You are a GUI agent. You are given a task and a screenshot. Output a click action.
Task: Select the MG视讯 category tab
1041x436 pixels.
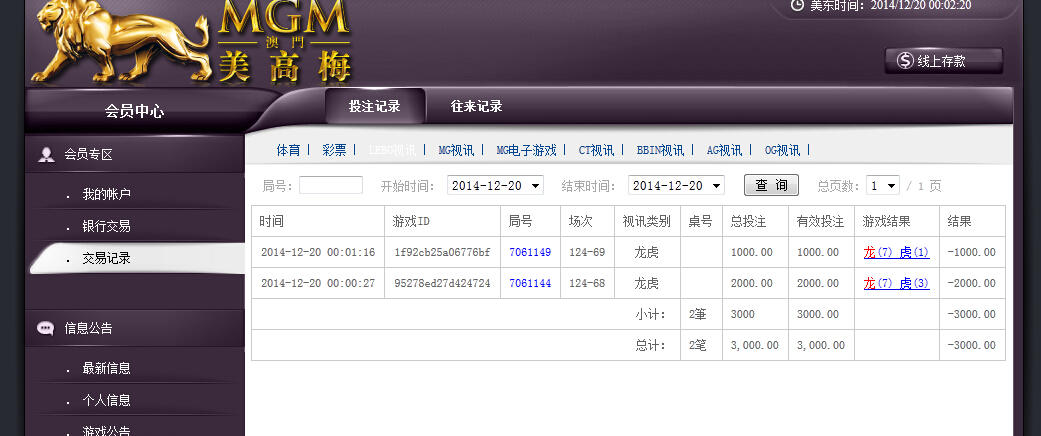tap(456, 151)
